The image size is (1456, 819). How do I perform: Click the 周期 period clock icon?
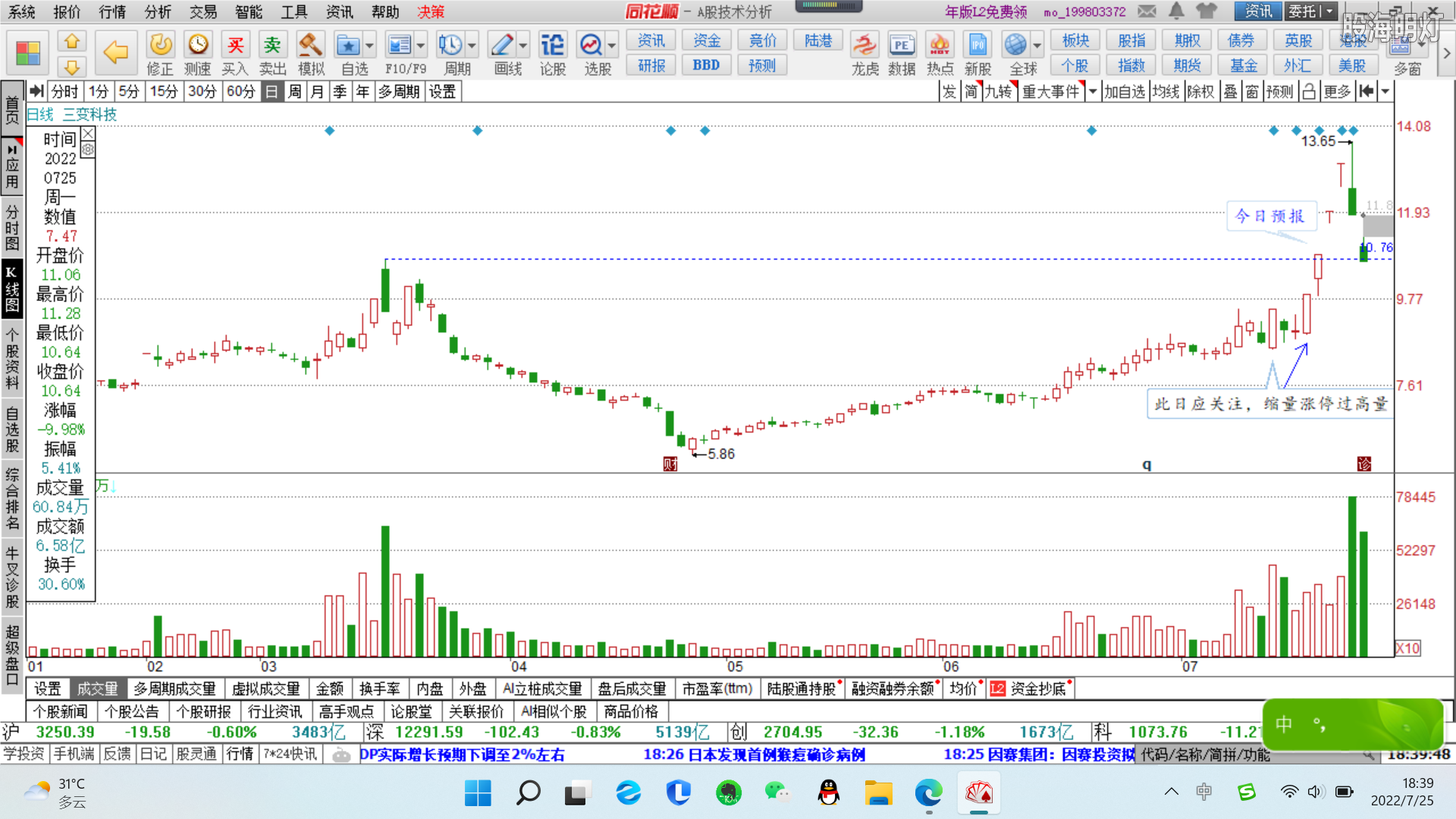[x=450, y=45]
